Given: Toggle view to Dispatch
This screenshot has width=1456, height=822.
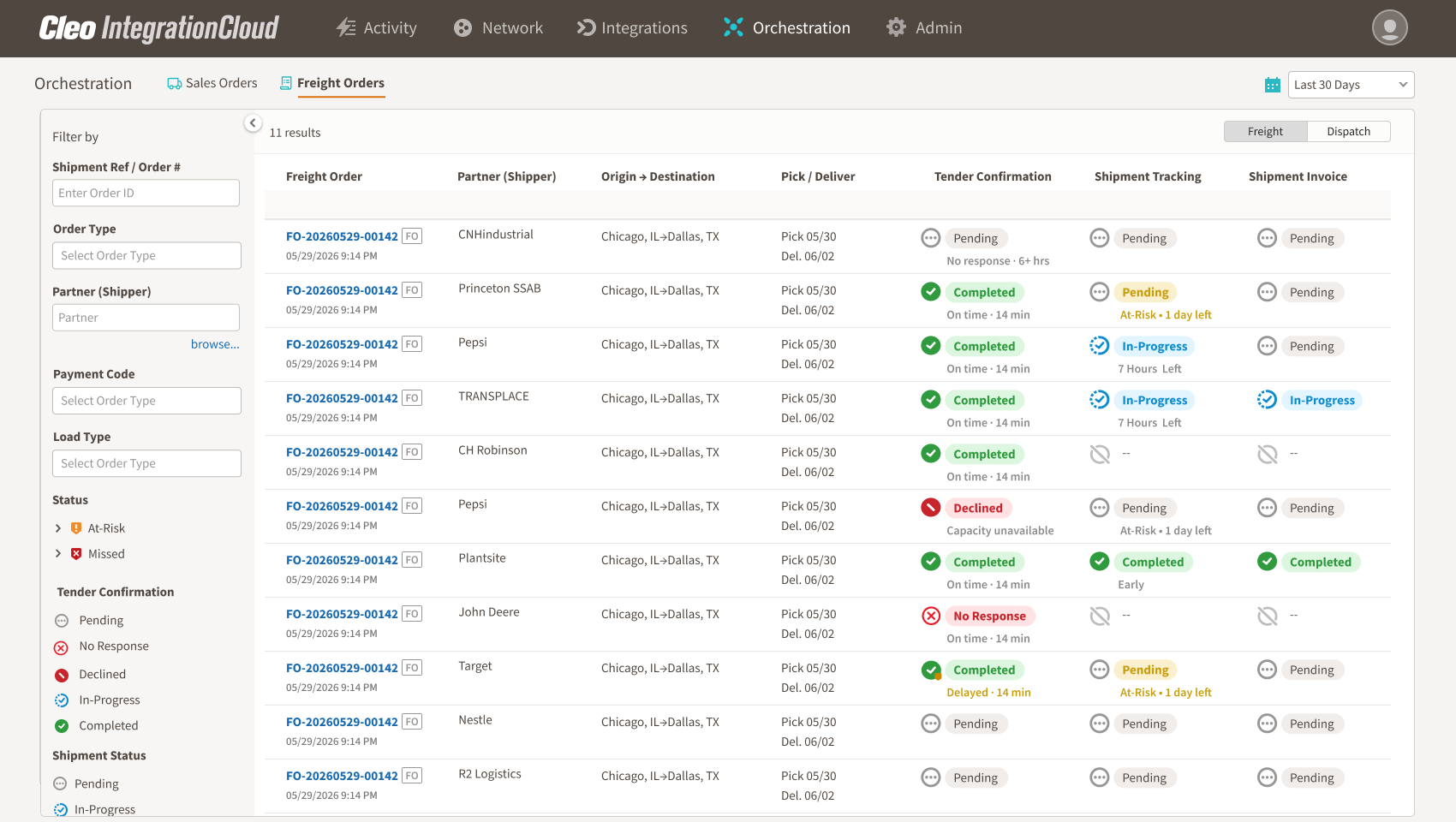Looking at the screenshot, I should tap(1348, 131).
